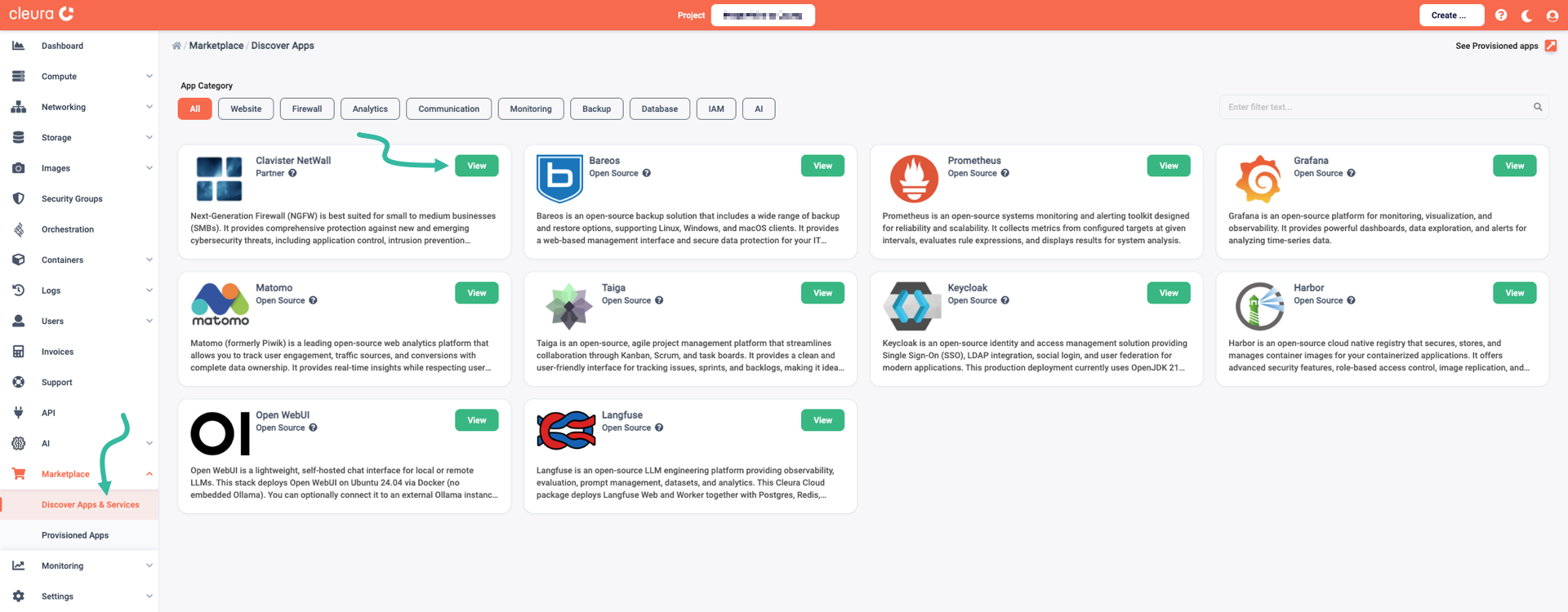Click the info icon beside Bareos Open Source
The width and height of the screenshot is (1568, 612).
click(x=646, y=173)
